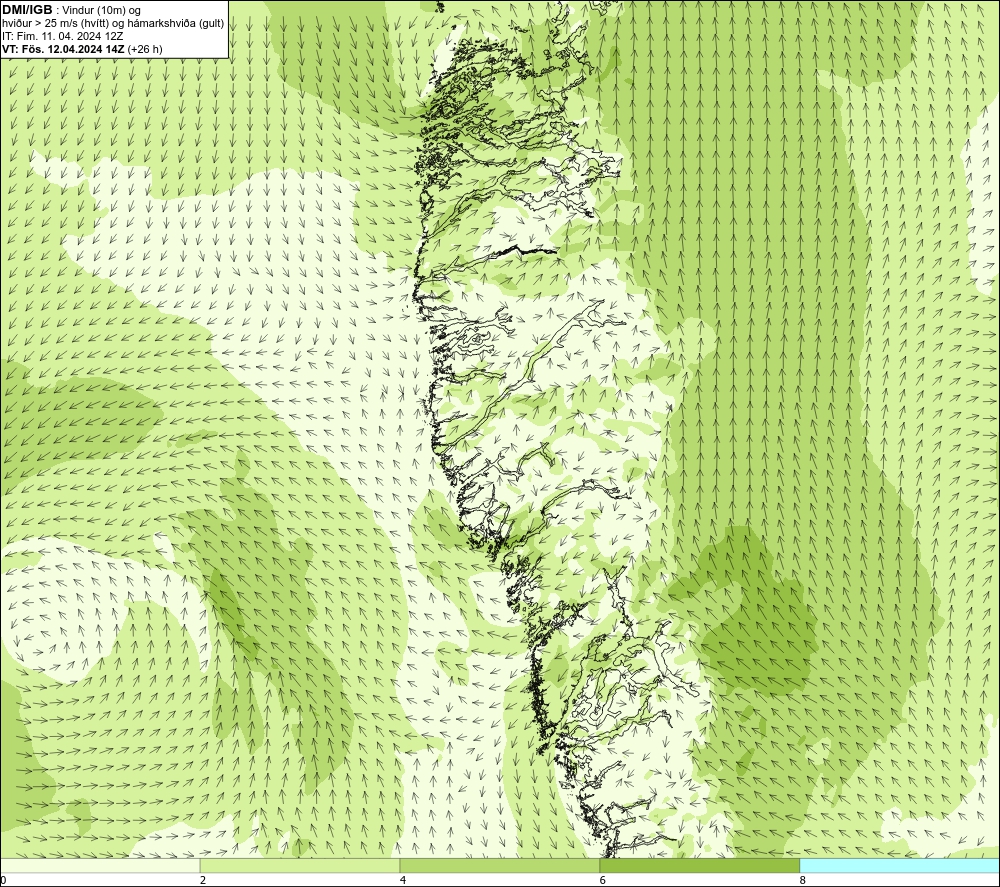This screenshot has width=1000, height=887.
Task: Click the colorbar label '0'
Action: click(3, 881)
